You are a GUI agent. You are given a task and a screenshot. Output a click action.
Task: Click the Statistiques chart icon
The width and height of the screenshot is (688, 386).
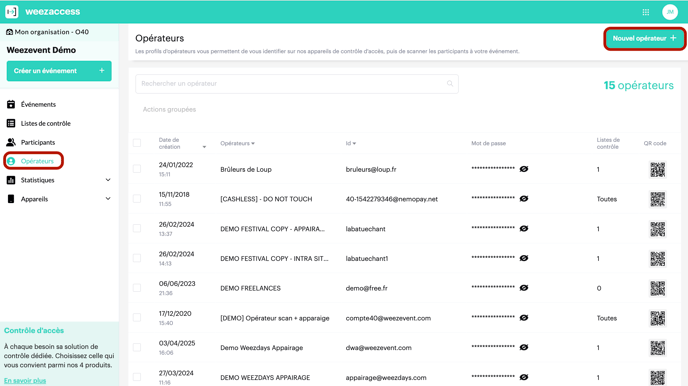tap(11, 180)
